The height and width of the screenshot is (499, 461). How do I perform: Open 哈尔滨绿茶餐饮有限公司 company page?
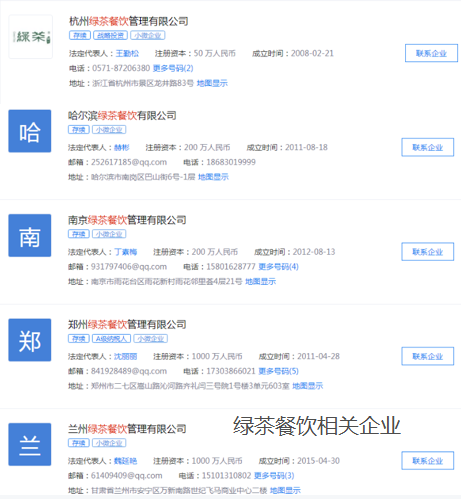(122, 116)
